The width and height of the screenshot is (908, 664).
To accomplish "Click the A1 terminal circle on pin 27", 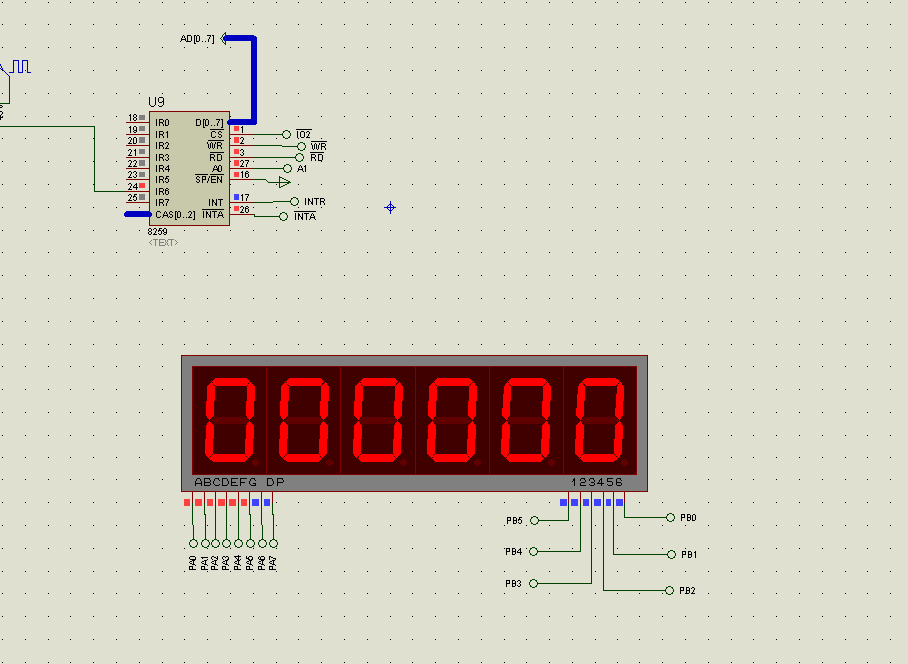I will point(287,168).
